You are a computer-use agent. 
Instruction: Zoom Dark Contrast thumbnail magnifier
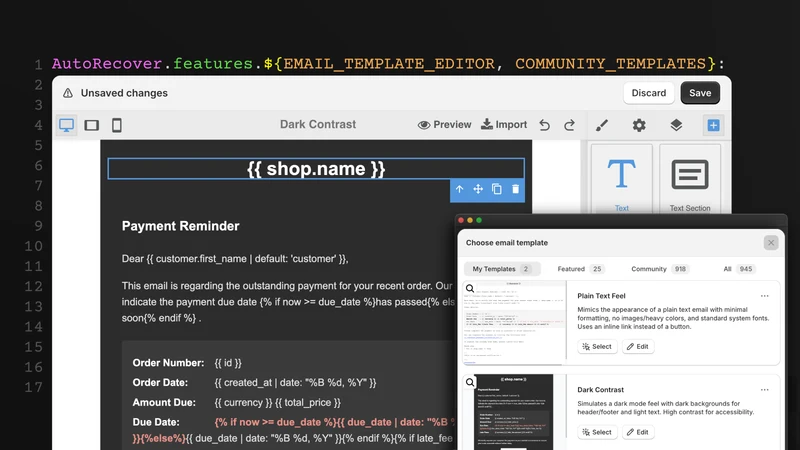470,383
